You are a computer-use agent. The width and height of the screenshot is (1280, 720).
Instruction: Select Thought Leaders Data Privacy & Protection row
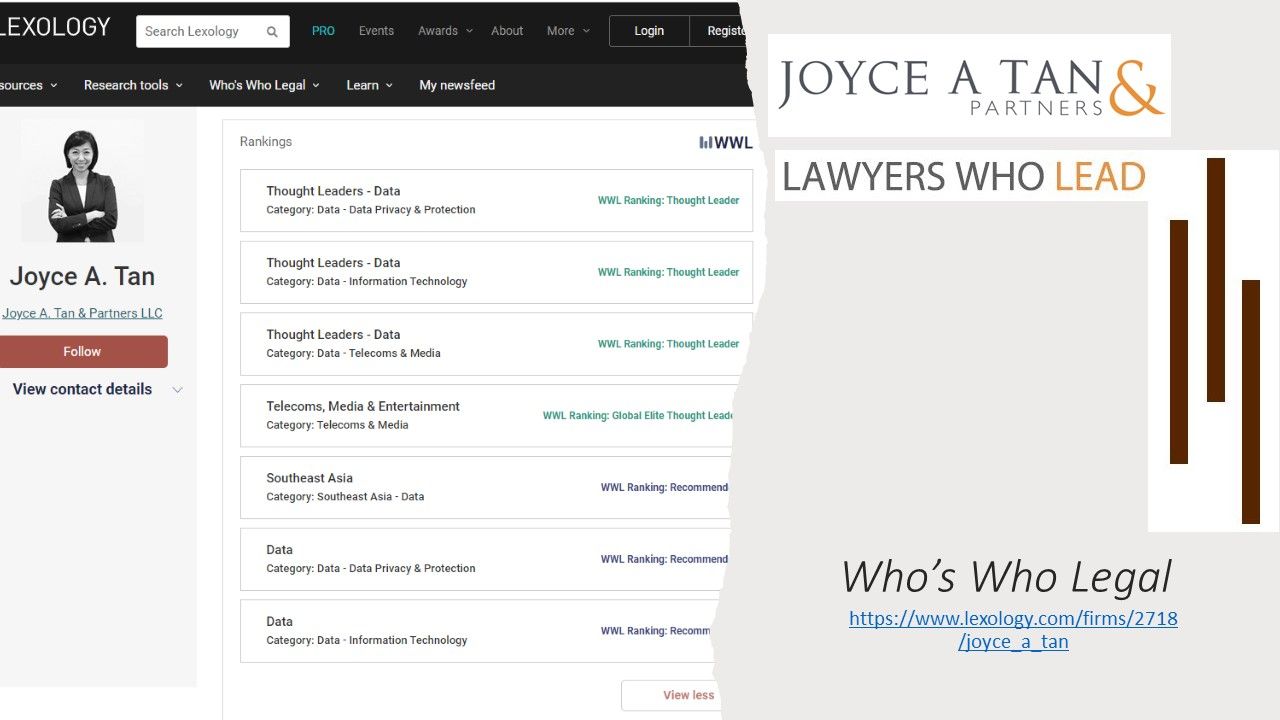pyautogui.click(x=496, y=200)
